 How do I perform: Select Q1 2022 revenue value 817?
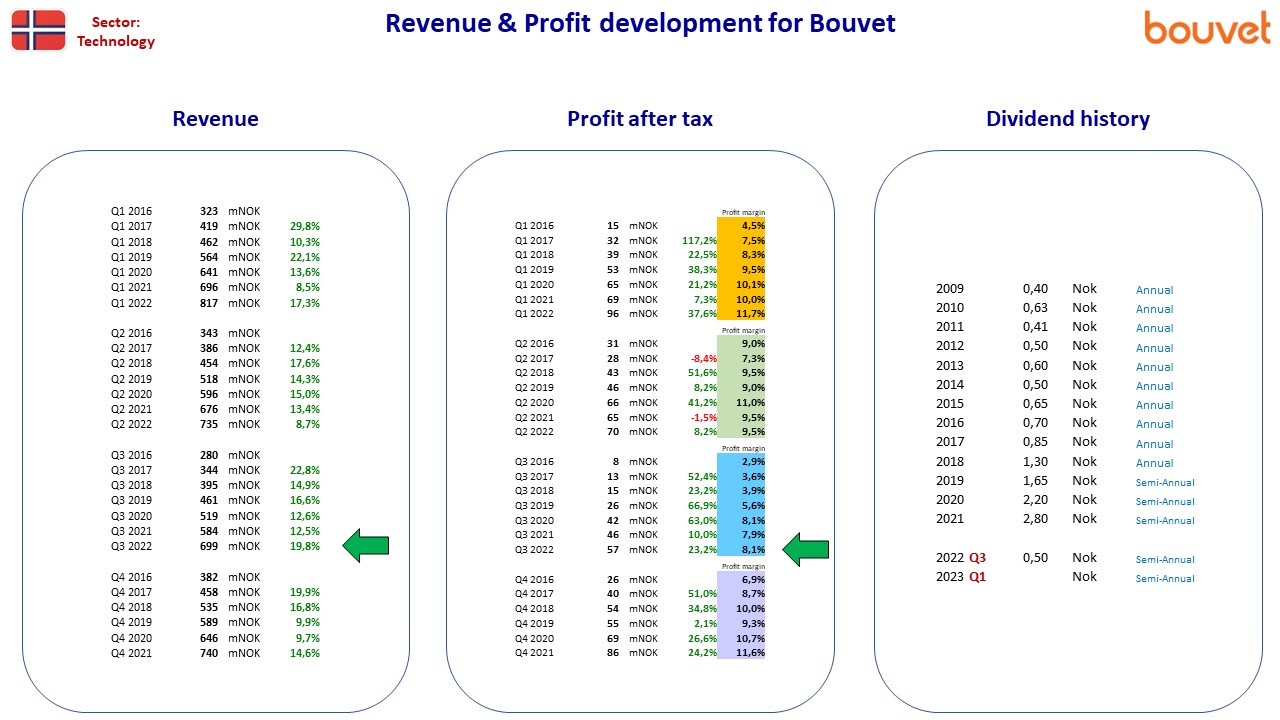point(208,303)
